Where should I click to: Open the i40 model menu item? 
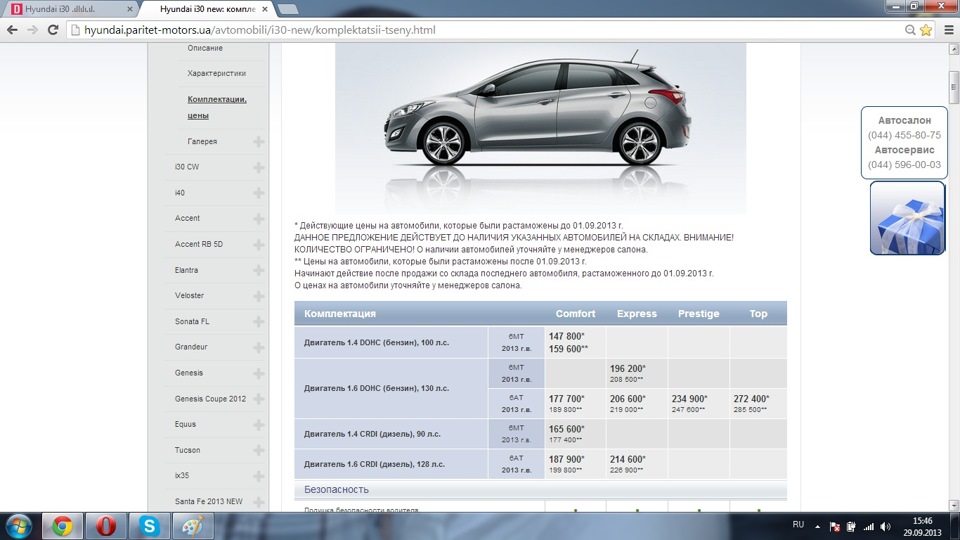click(x=179, y=192)
